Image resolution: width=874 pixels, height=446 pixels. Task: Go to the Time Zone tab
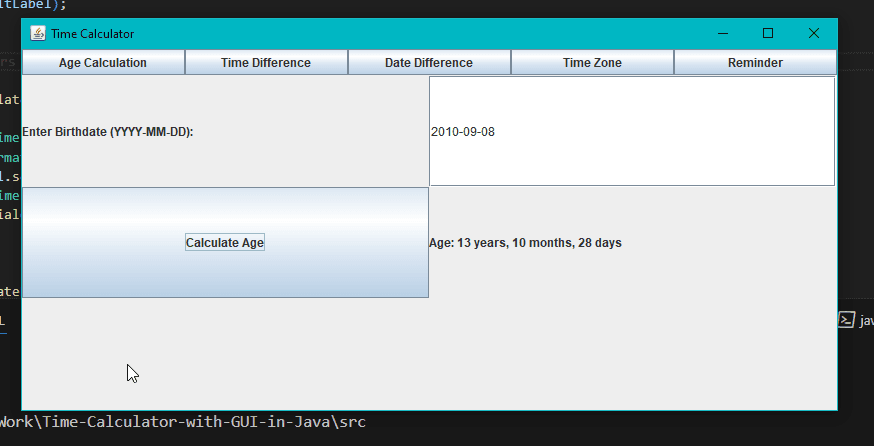(x=592, y=63)
